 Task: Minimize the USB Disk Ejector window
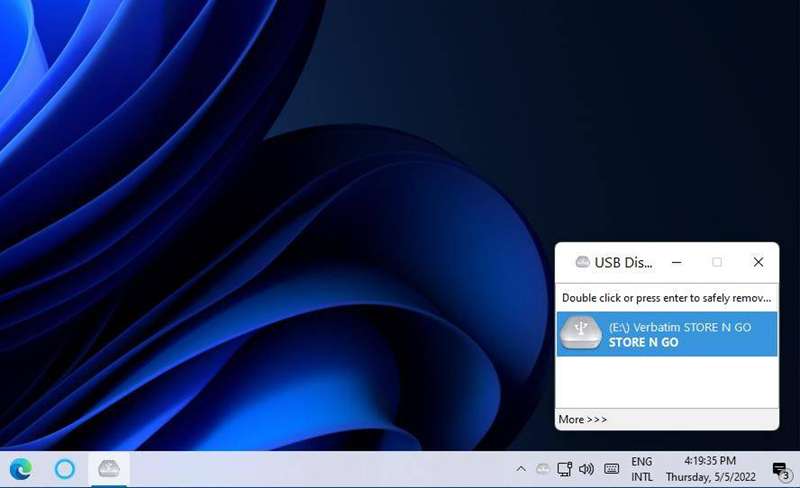pyautogui.click(x=677, y=262)
